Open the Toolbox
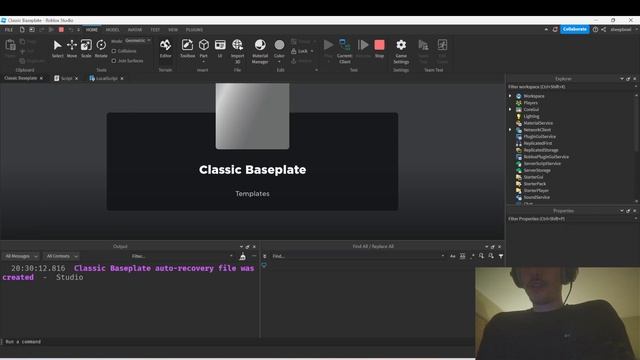Screen dimensions: 640x360 click(x=187, y=48)
